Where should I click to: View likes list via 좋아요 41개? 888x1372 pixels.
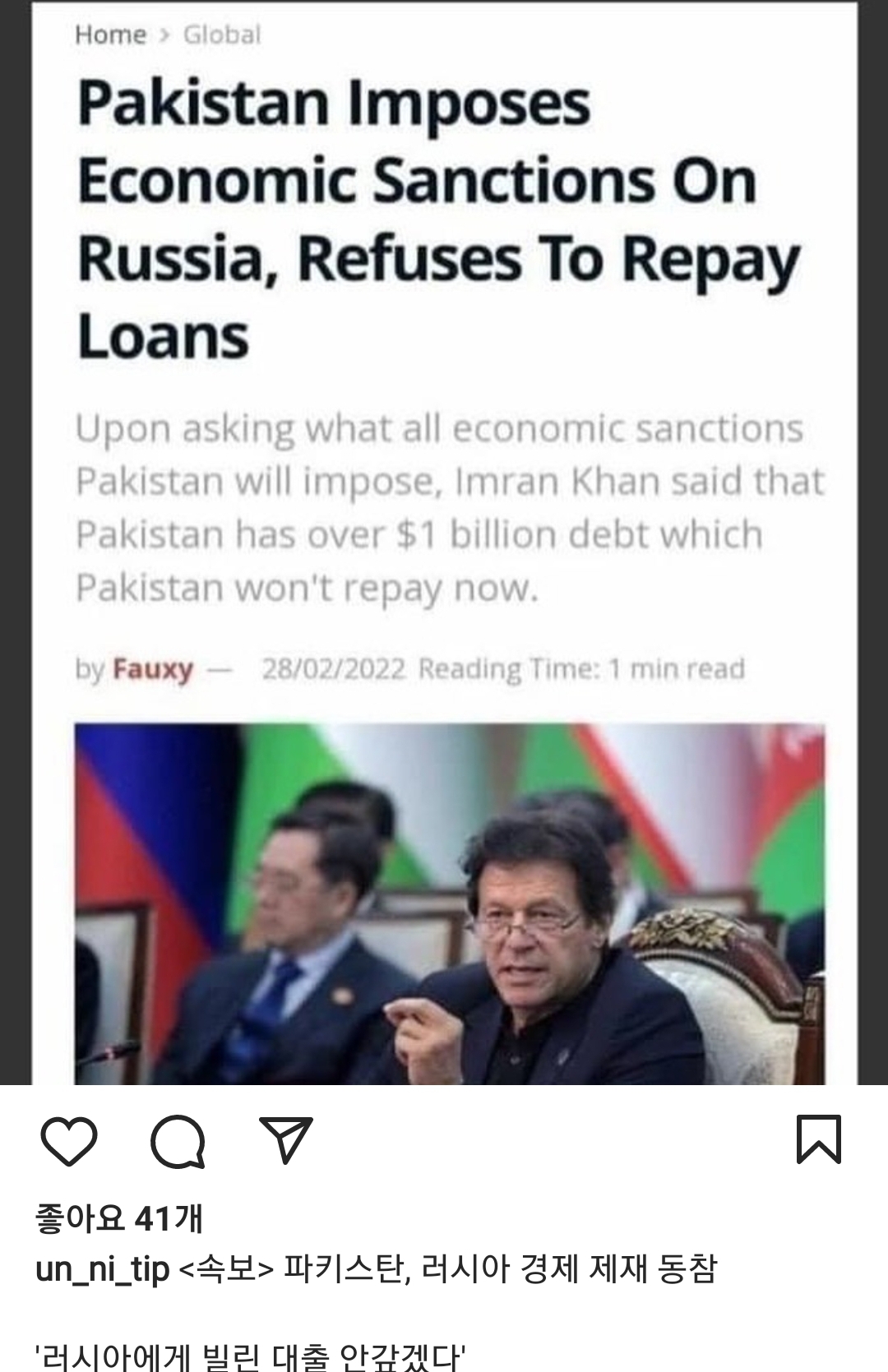(x=119, y=1217)
